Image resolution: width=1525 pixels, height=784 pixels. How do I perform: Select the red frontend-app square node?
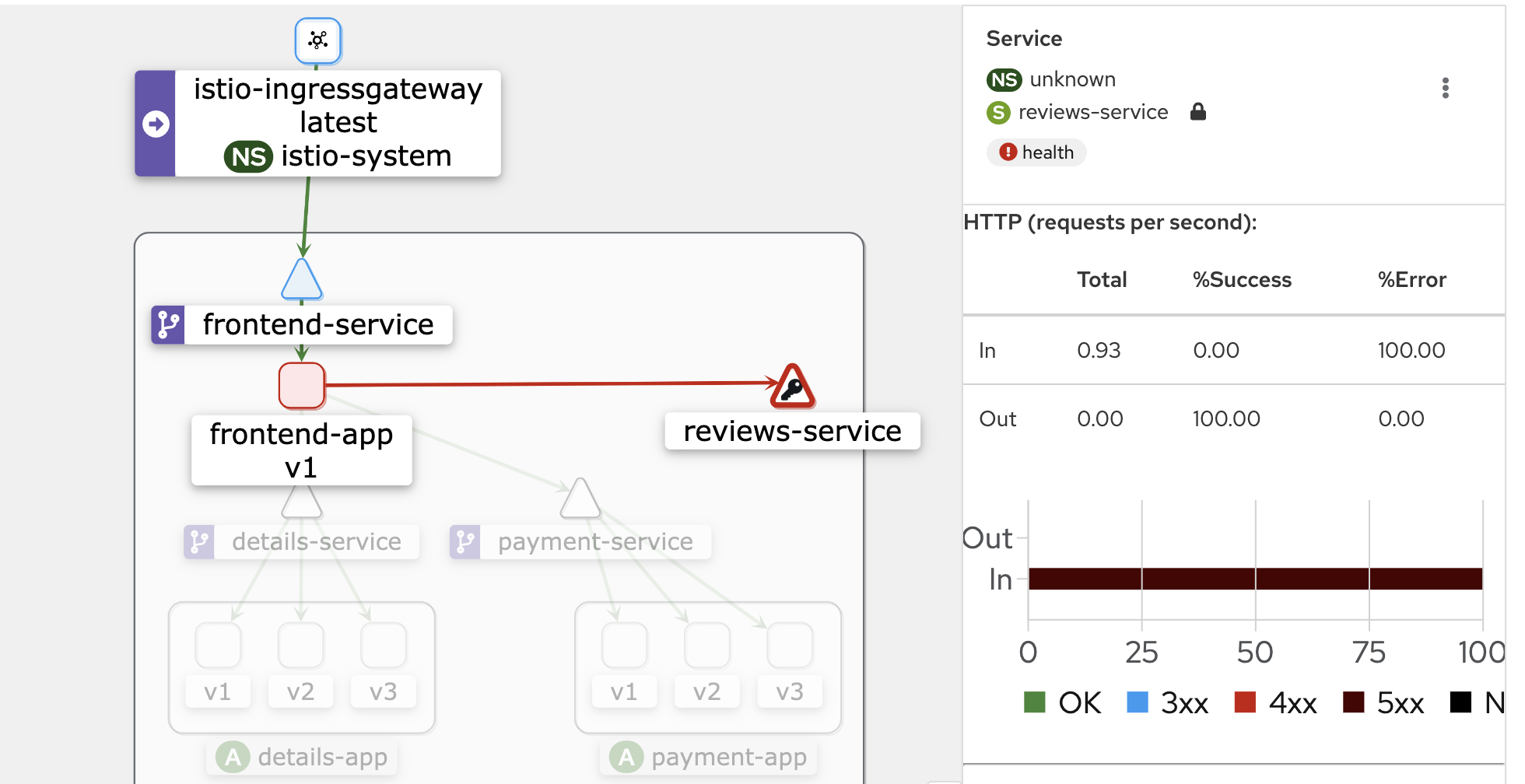click(x=302, y=385)
